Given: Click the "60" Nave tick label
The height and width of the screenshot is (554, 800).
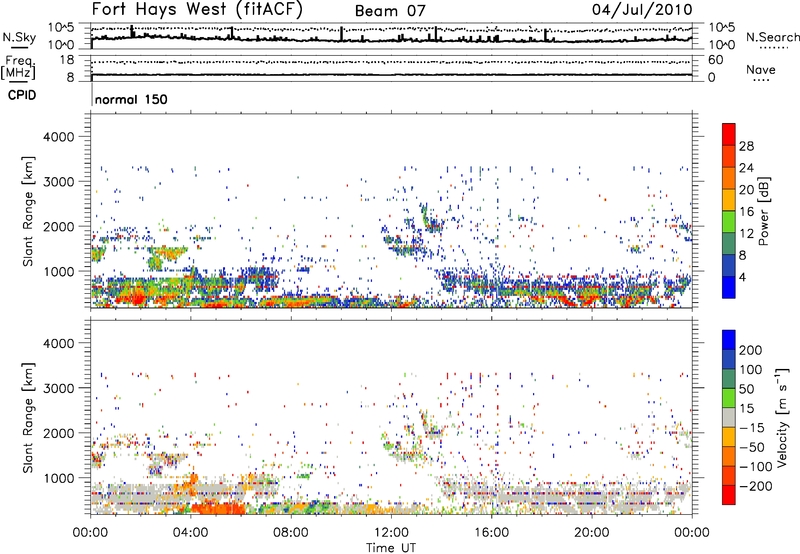Looking at the screenshot, I should pyautogui.click(x=715, y=60).
